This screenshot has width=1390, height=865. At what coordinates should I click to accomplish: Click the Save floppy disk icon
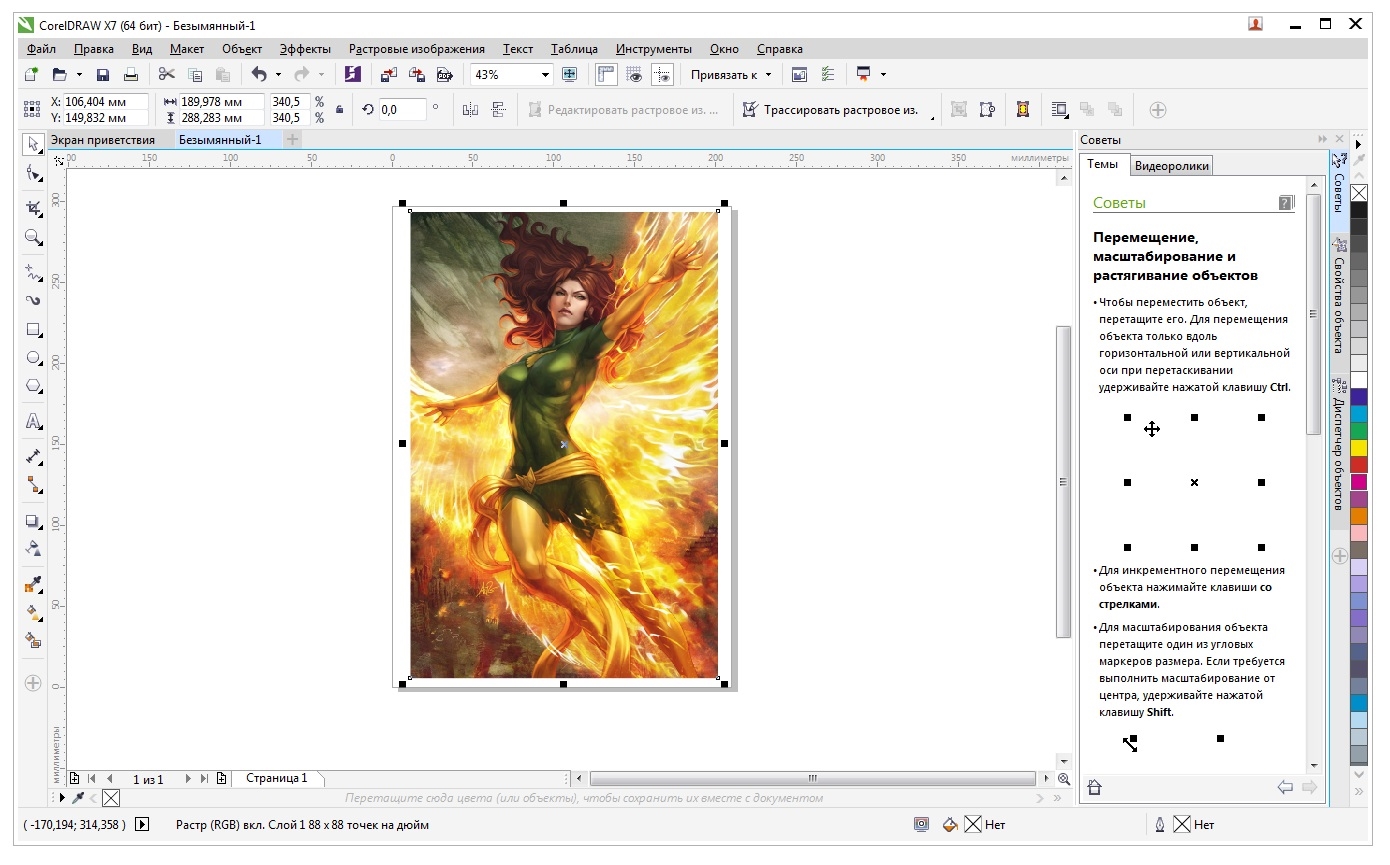point(102,74)
